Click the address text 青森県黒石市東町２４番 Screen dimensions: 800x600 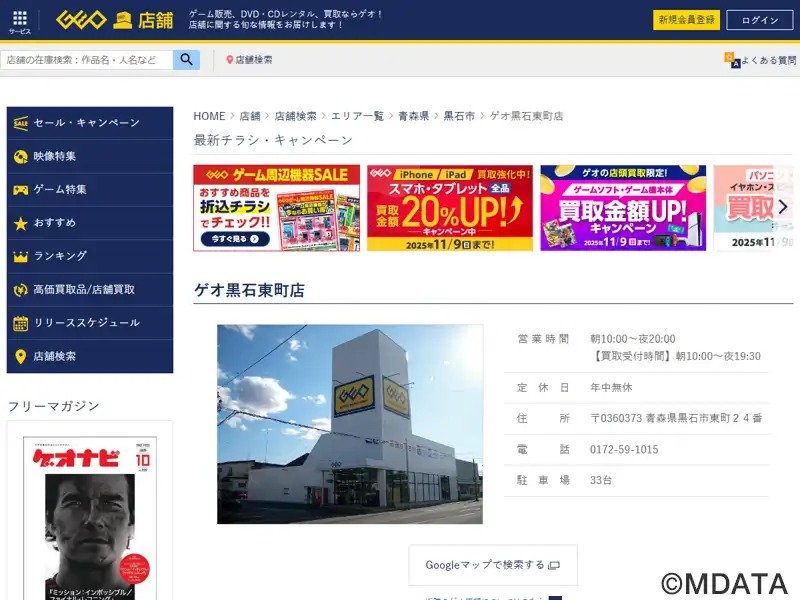(704, 418)
